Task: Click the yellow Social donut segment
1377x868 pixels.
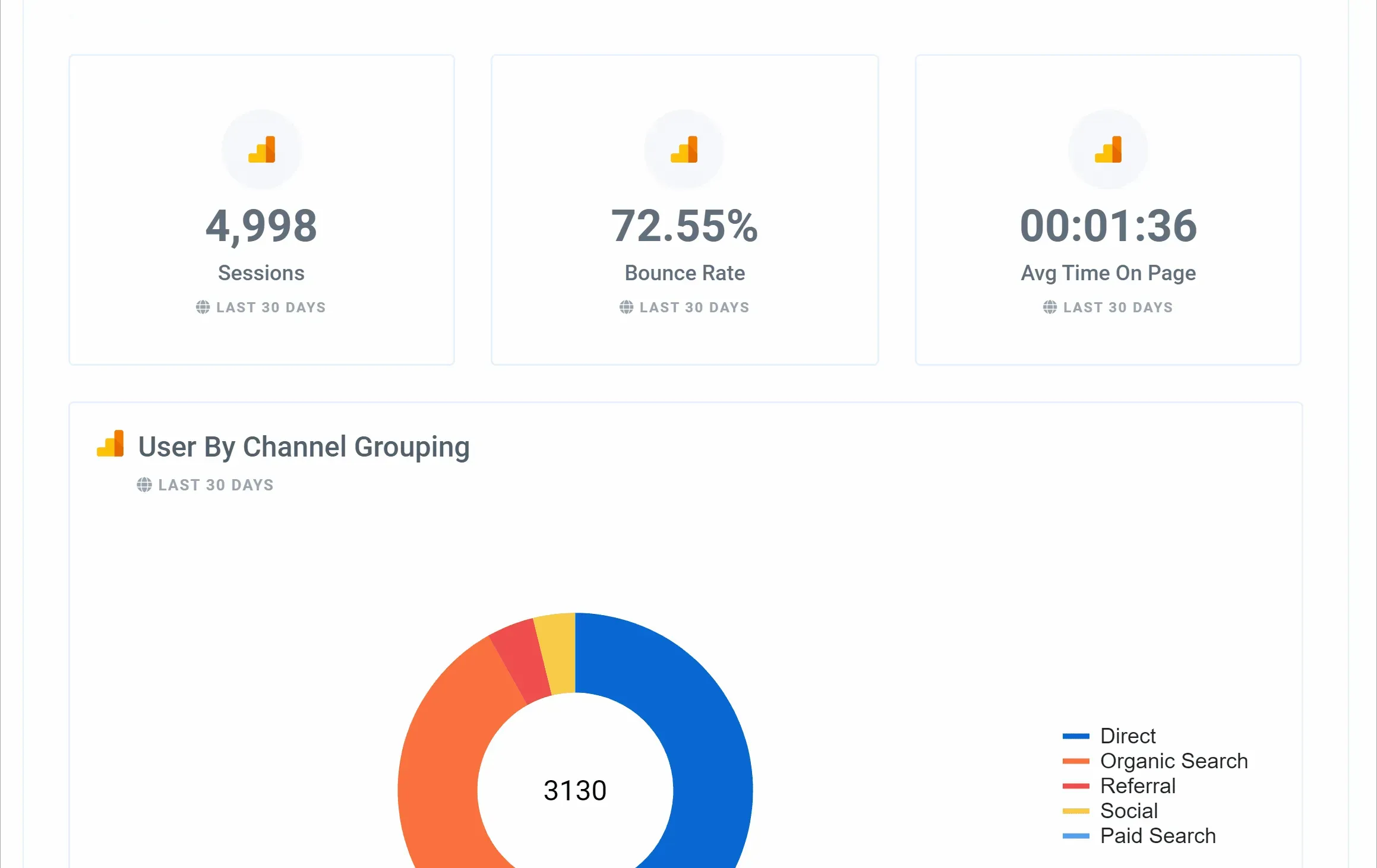Action: 558,653
